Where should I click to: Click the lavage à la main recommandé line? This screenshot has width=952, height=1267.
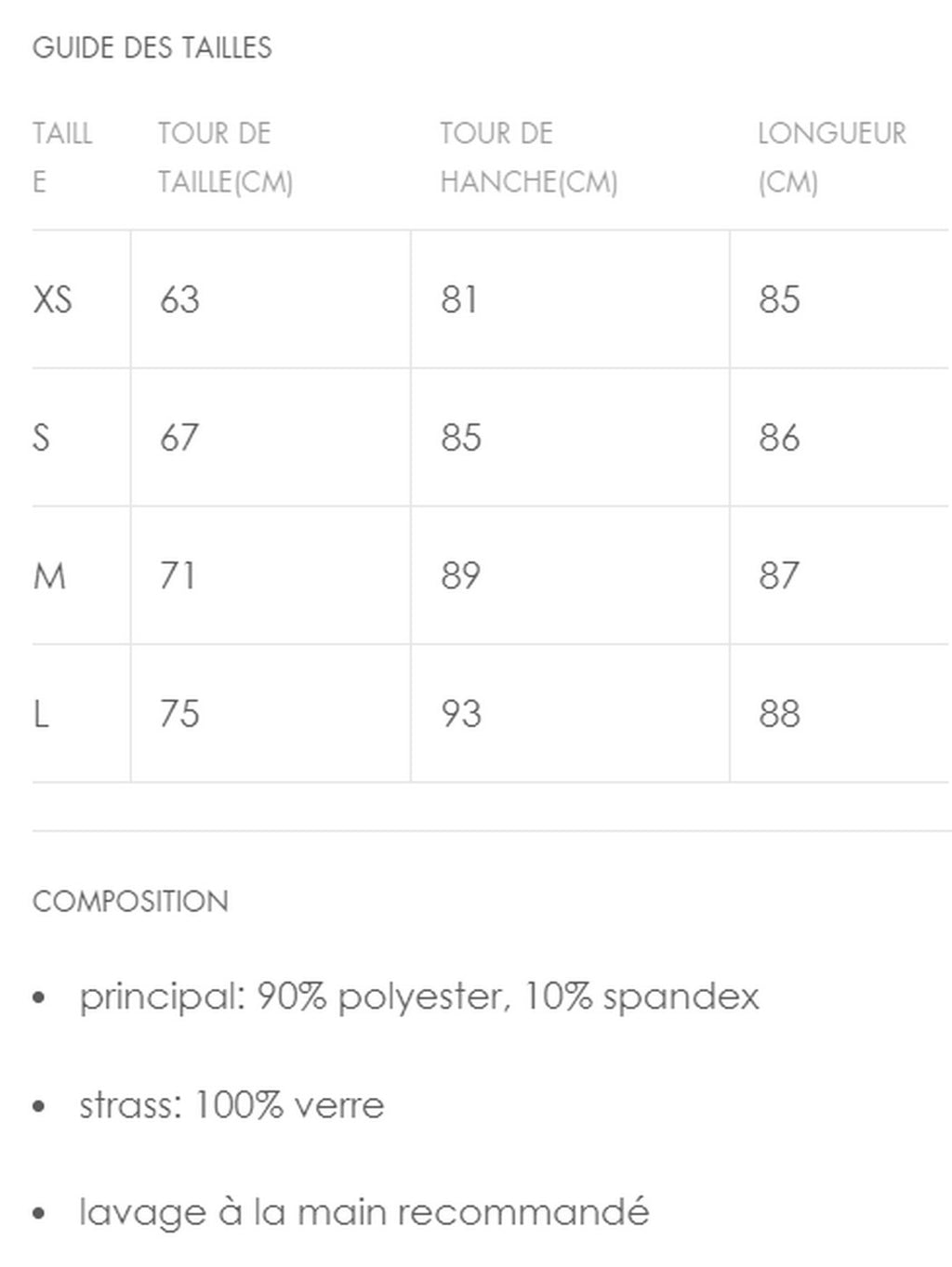point(364,1212)
